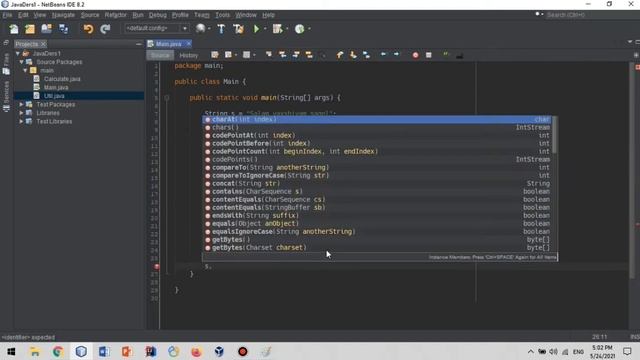Screen dimensions: 640x360
Task: Click the globe browser icon in toolbar
Action: (x=200, y=29)
